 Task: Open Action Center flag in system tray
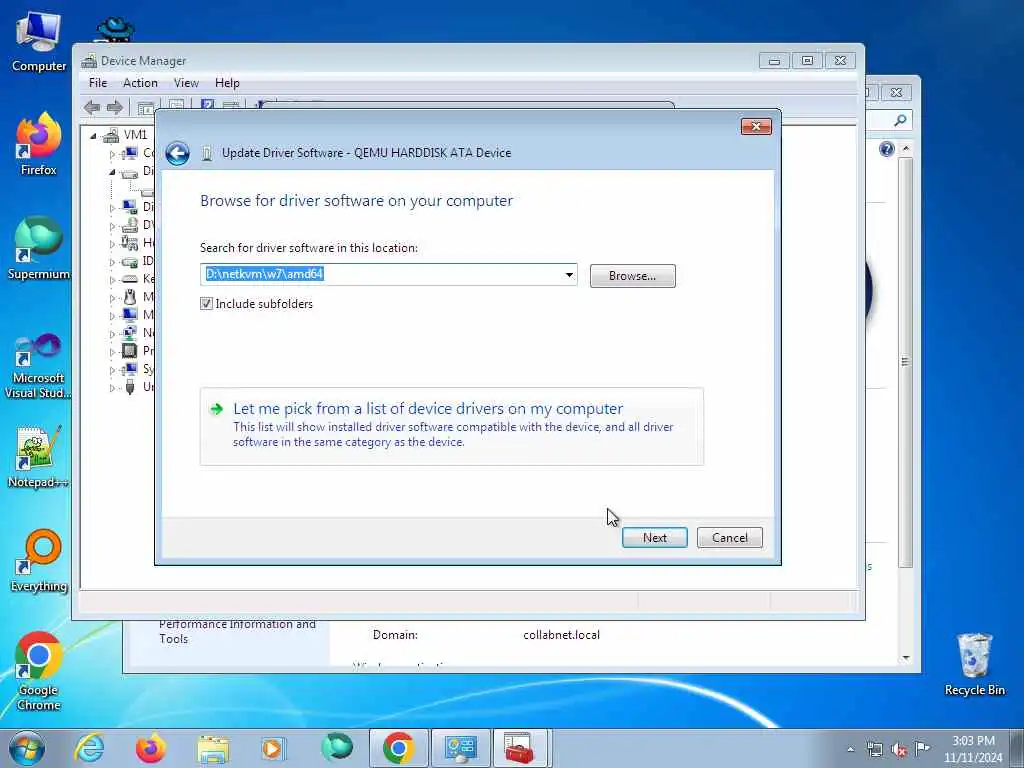pyautogui.click(x=922, y=749)
